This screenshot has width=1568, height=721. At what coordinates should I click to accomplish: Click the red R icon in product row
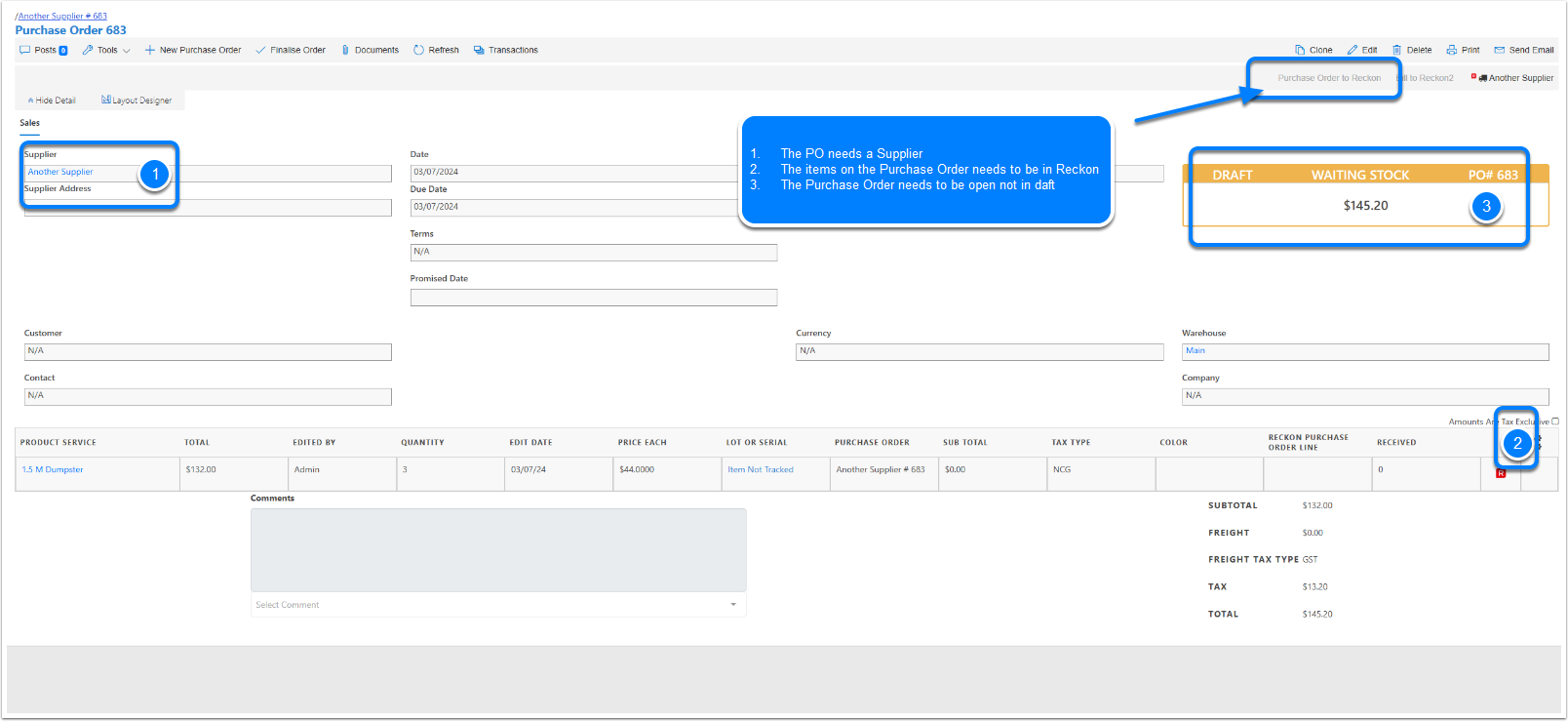coord(1501,473)
